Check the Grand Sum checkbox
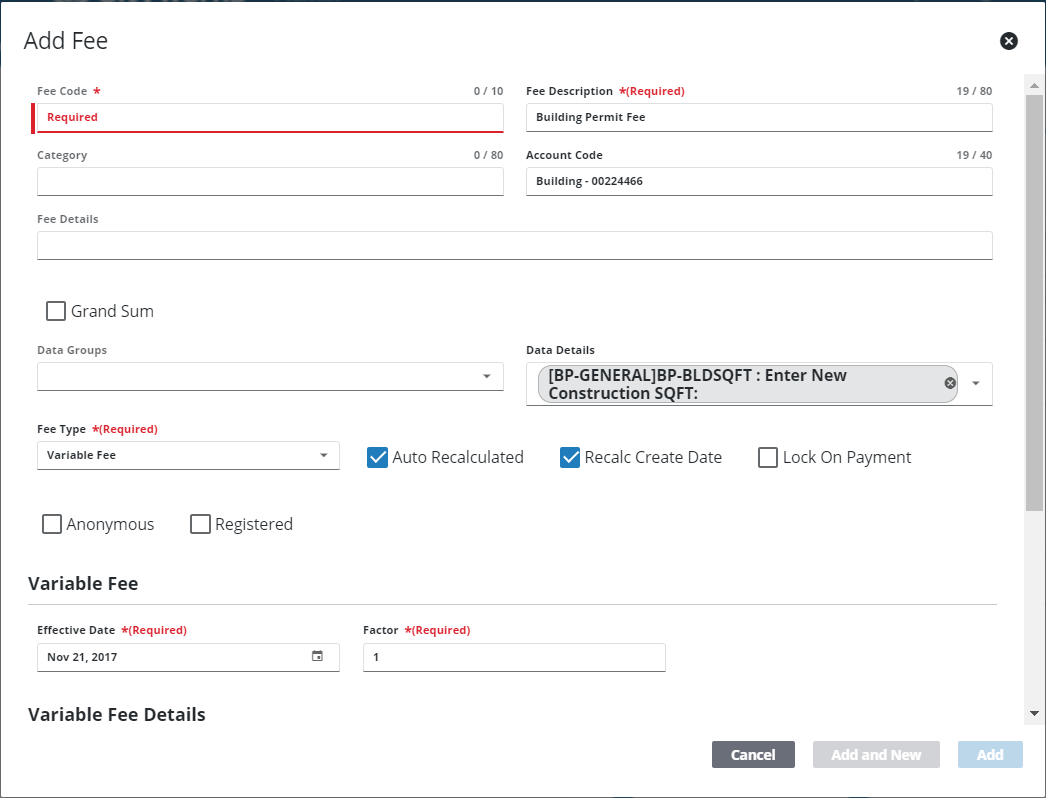 56,311
